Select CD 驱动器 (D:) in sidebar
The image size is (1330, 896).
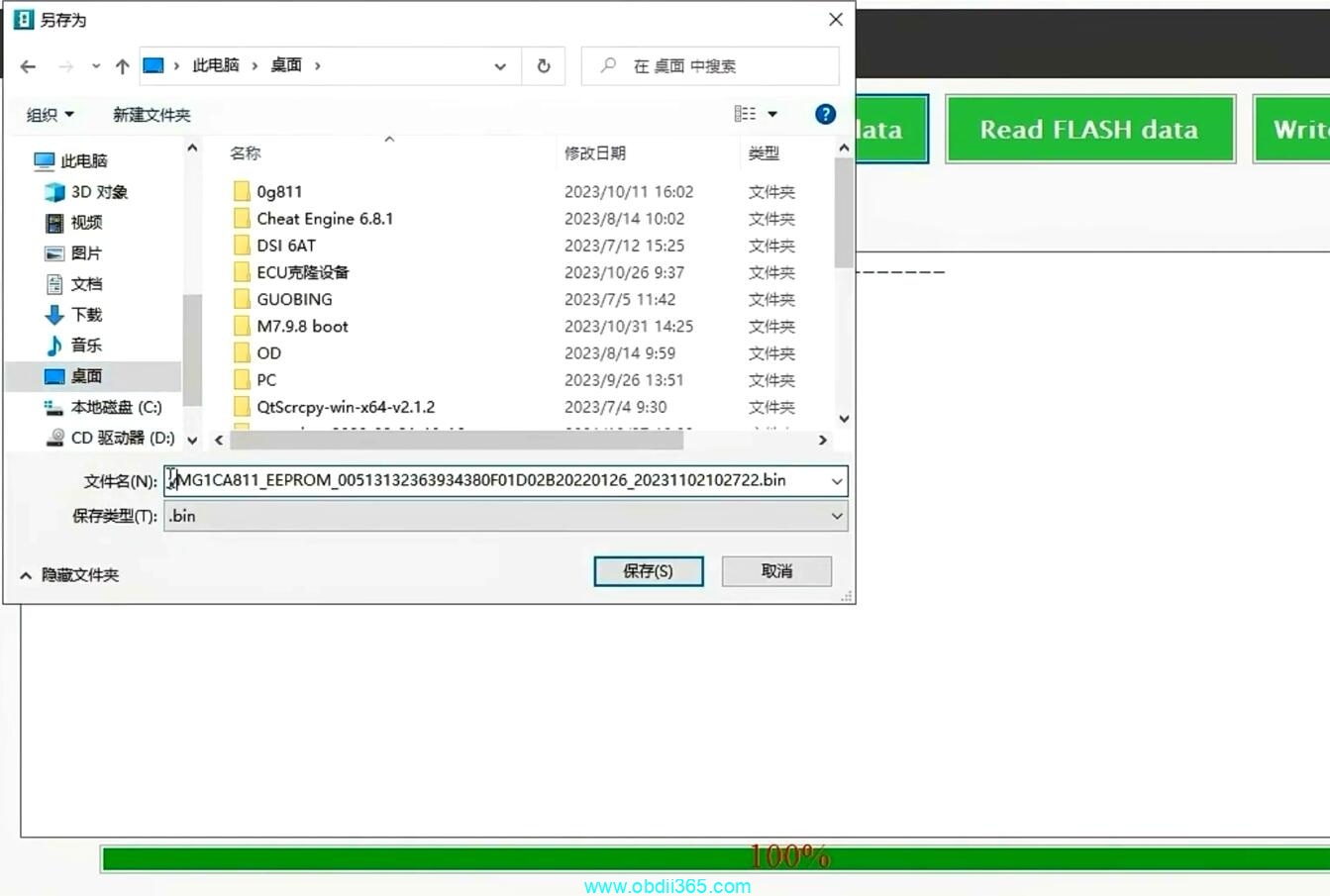pyautogui.click(x=110, y=438)
